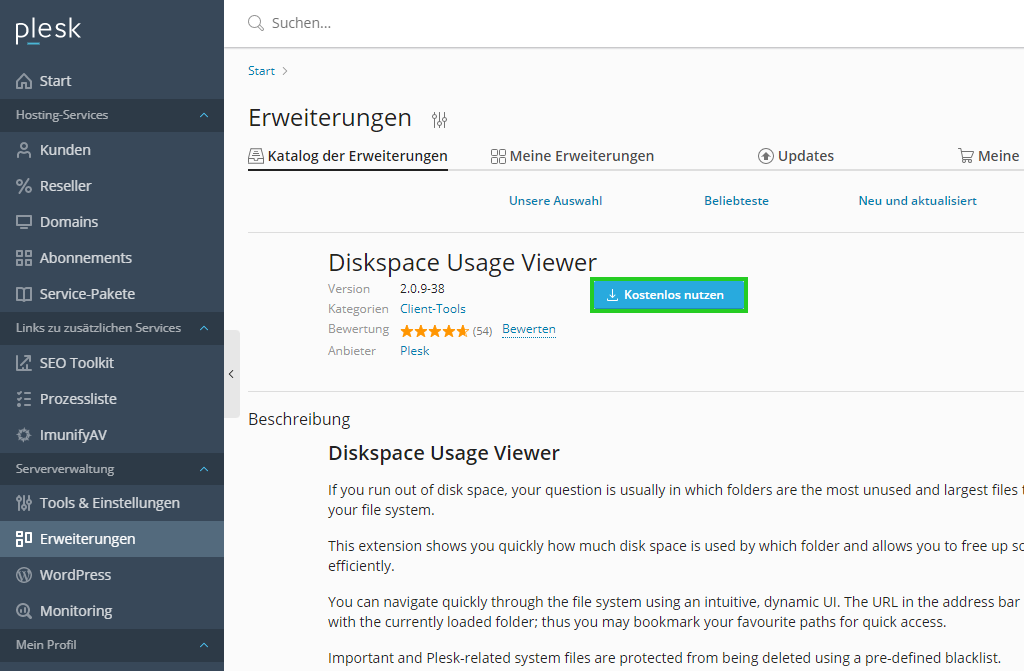Open Prozessliste list icon
This screenshot has width=1024, height=671.
pos(24,399)
